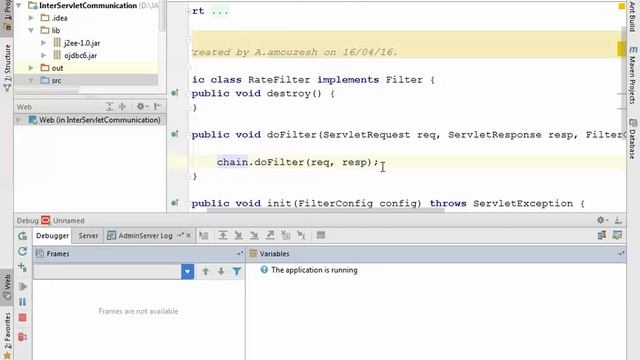Click the gutter override icon beside destroy()
This screenshot has height=360, width=640.
(x=175, y=93)
